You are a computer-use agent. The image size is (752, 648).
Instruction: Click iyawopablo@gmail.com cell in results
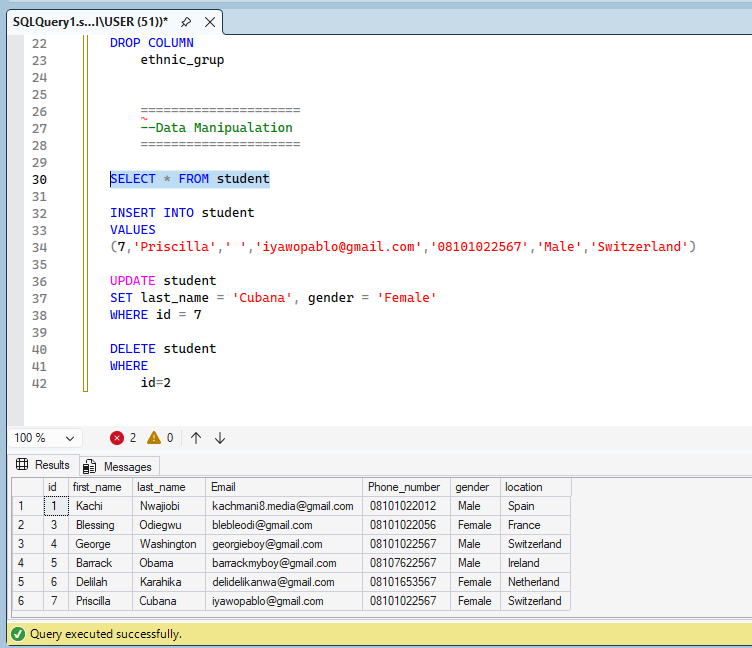[284, 601]
